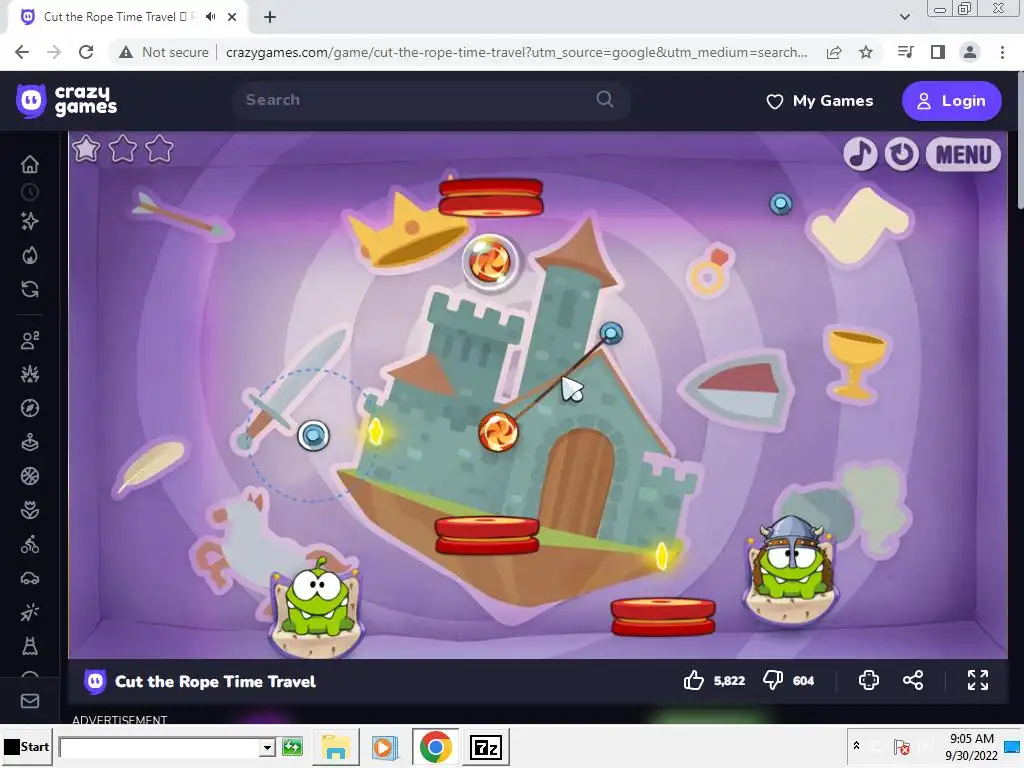Open bike category icon in sidebar
1024x768 pixels.
(30, 544)
